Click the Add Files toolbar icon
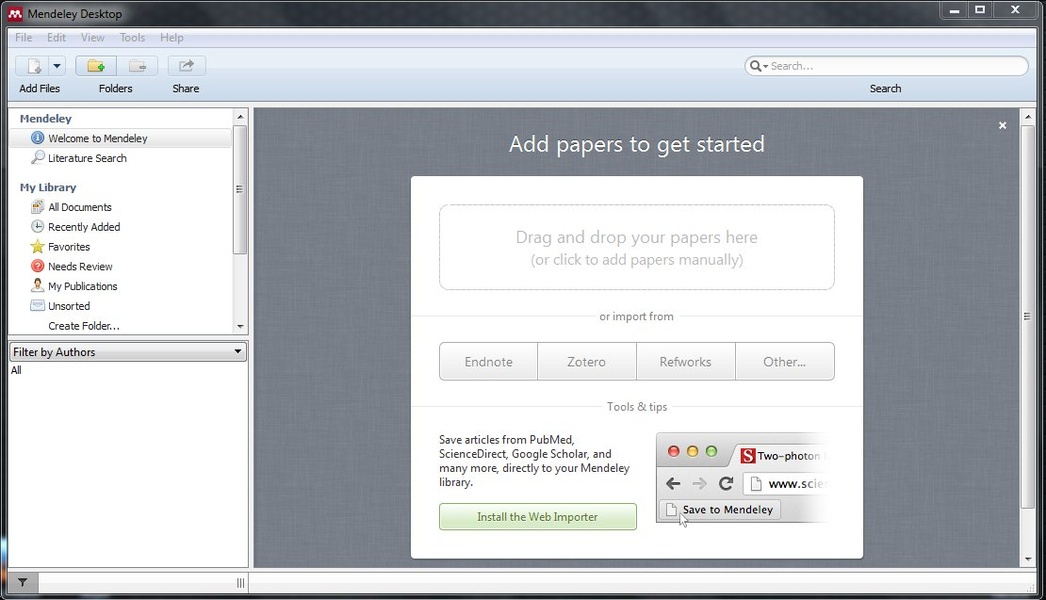Viewport: 1046px width, 600px height. pos(34,66)
